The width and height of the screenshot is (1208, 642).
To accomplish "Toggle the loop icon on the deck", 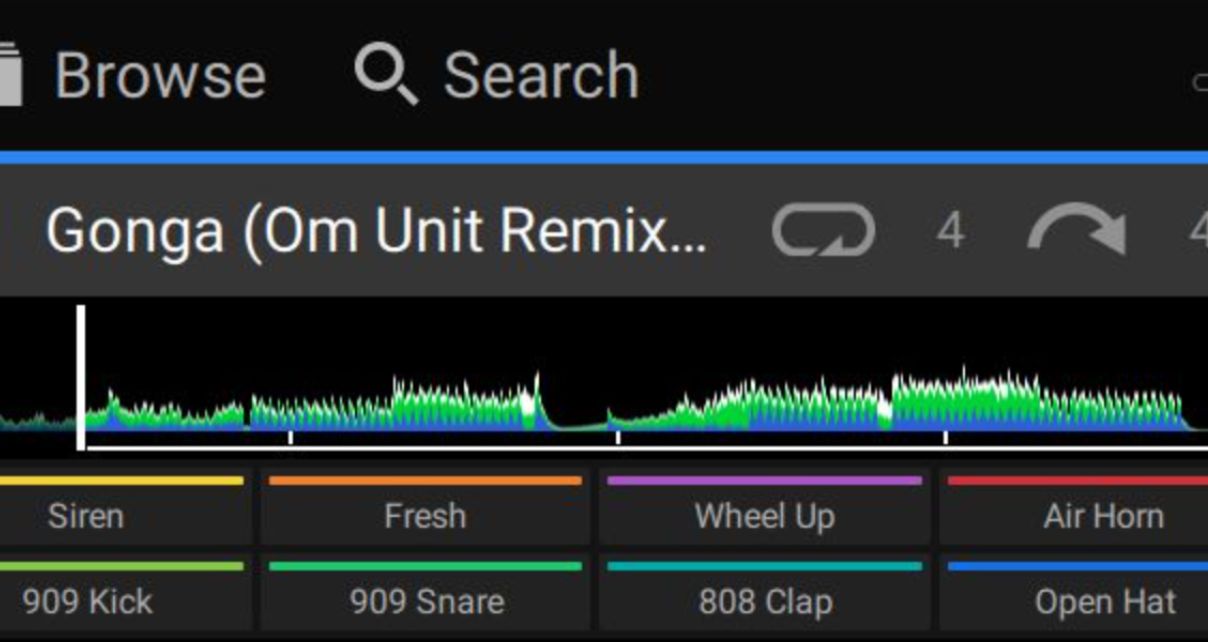I will click(823, 231).
